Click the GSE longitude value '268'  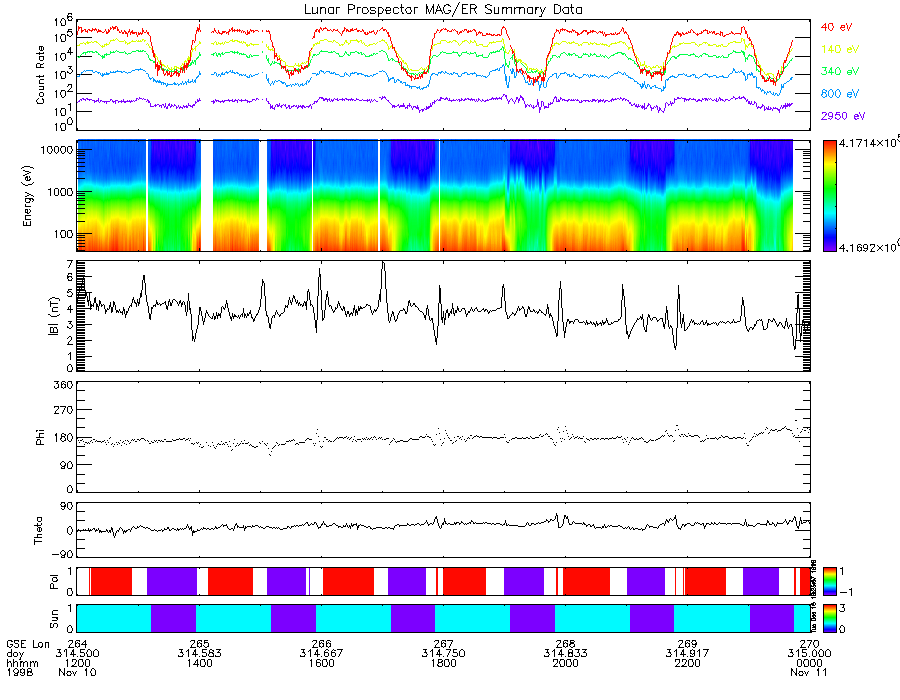tap(565, 644)
